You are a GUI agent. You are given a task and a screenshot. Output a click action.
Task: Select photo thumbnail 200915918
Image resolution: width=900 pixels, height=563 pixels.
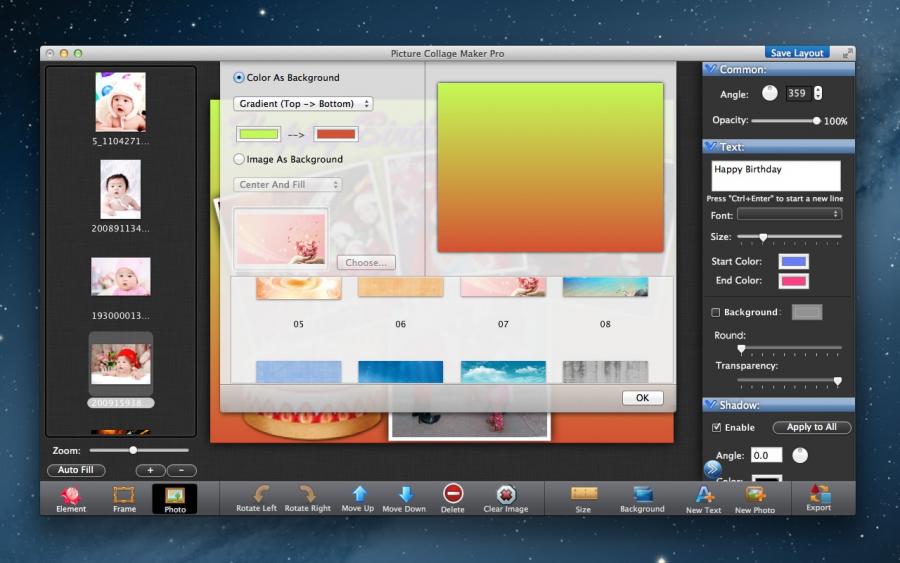(x=121, y=364)
